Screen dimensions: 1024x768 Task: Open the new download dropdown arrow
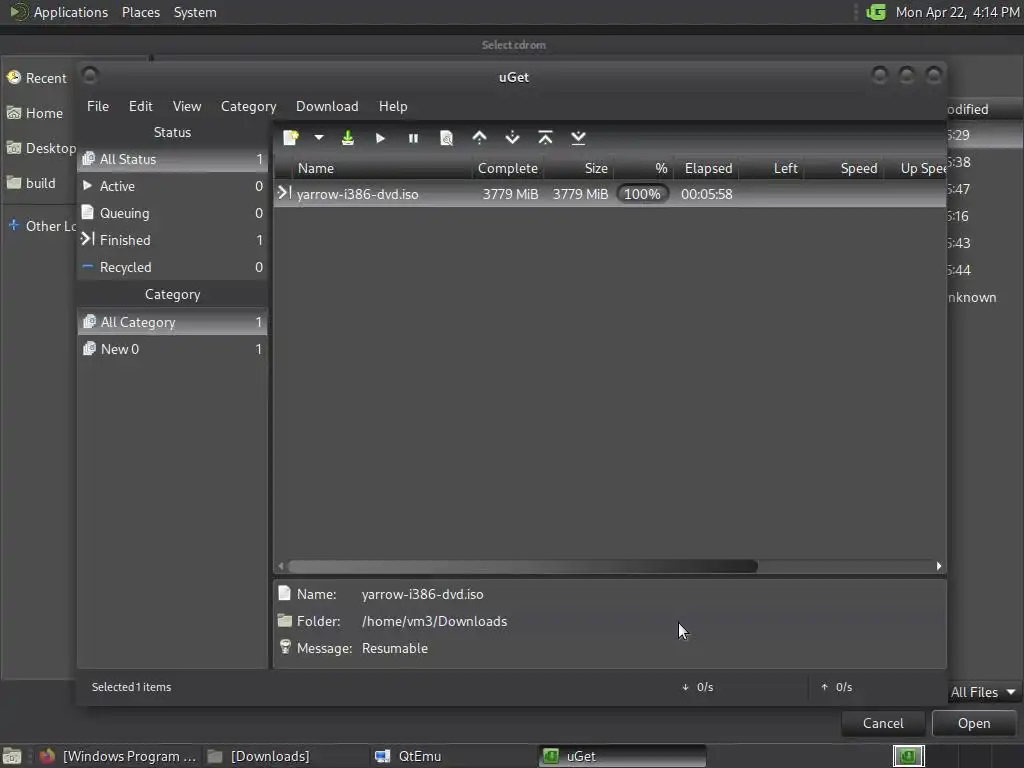coord(319,138)
